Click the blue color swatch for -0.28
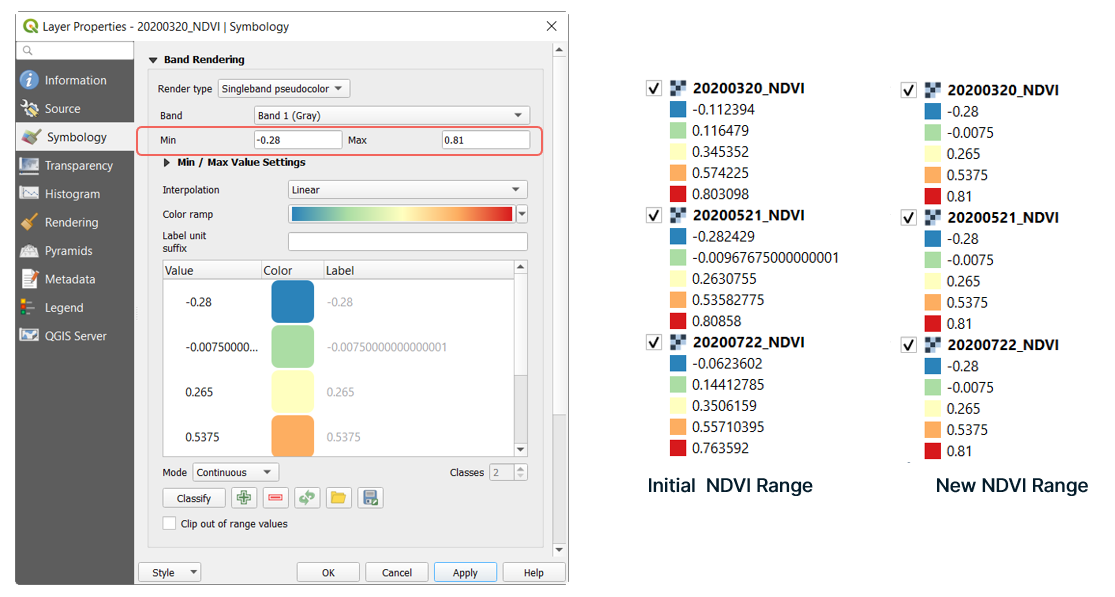1115x597 pixels. pyautogui.click(x=292, y=302)
